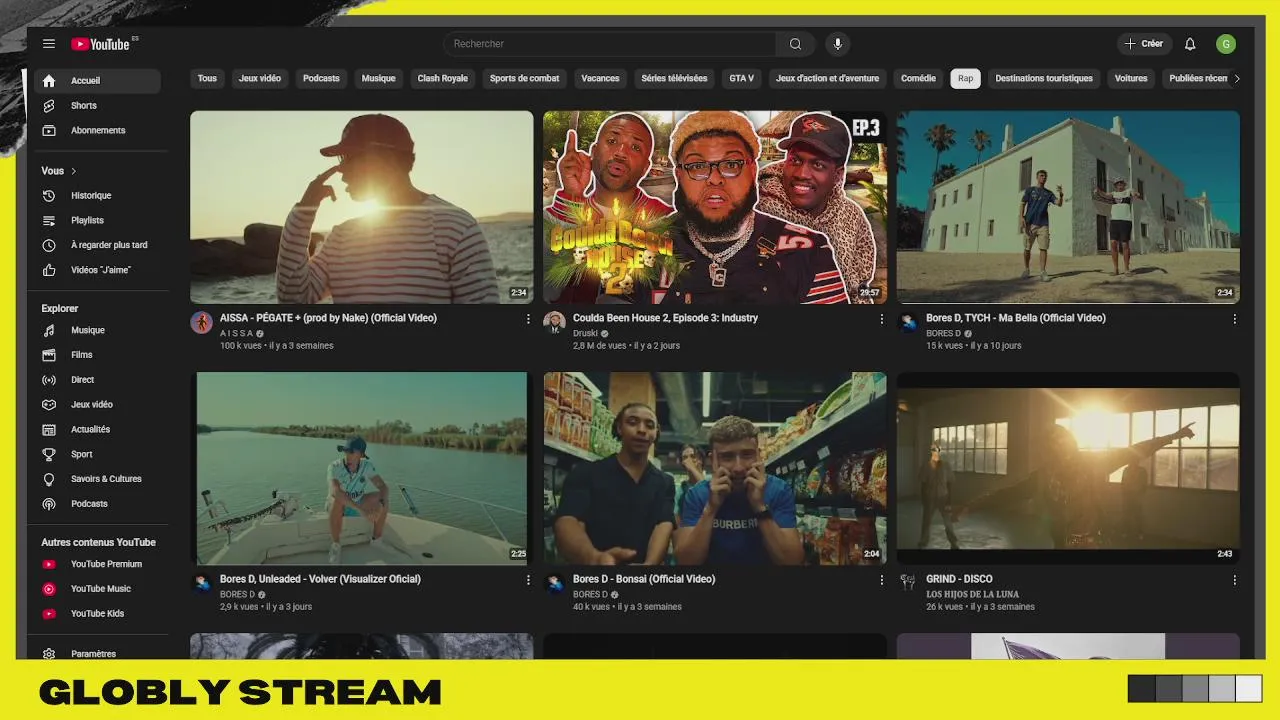Open Playlists in the sidebar
The height and width of the screenshot is (720, 1280).
(x=97, y=221)
